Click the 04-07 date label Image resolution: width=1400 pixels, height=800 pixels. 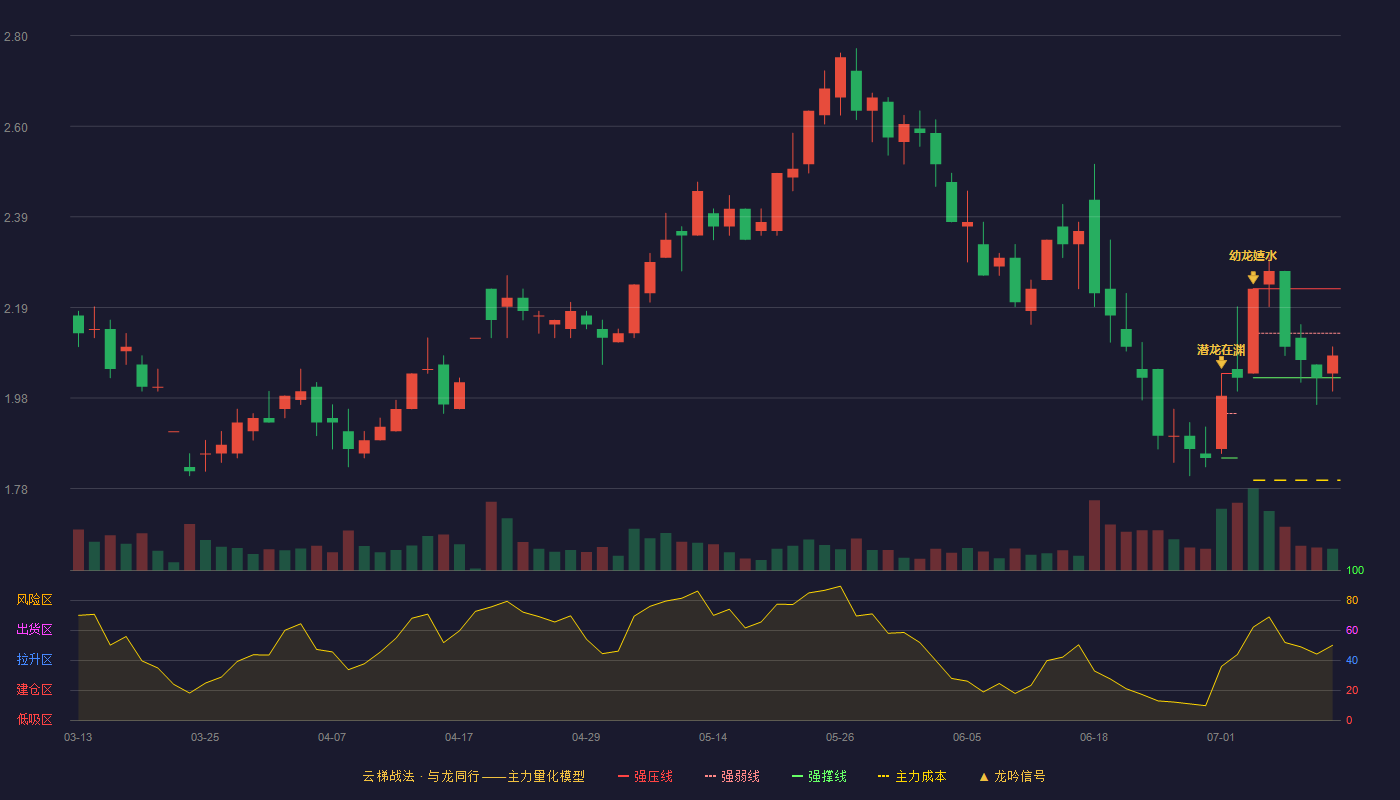click(332, 737)
